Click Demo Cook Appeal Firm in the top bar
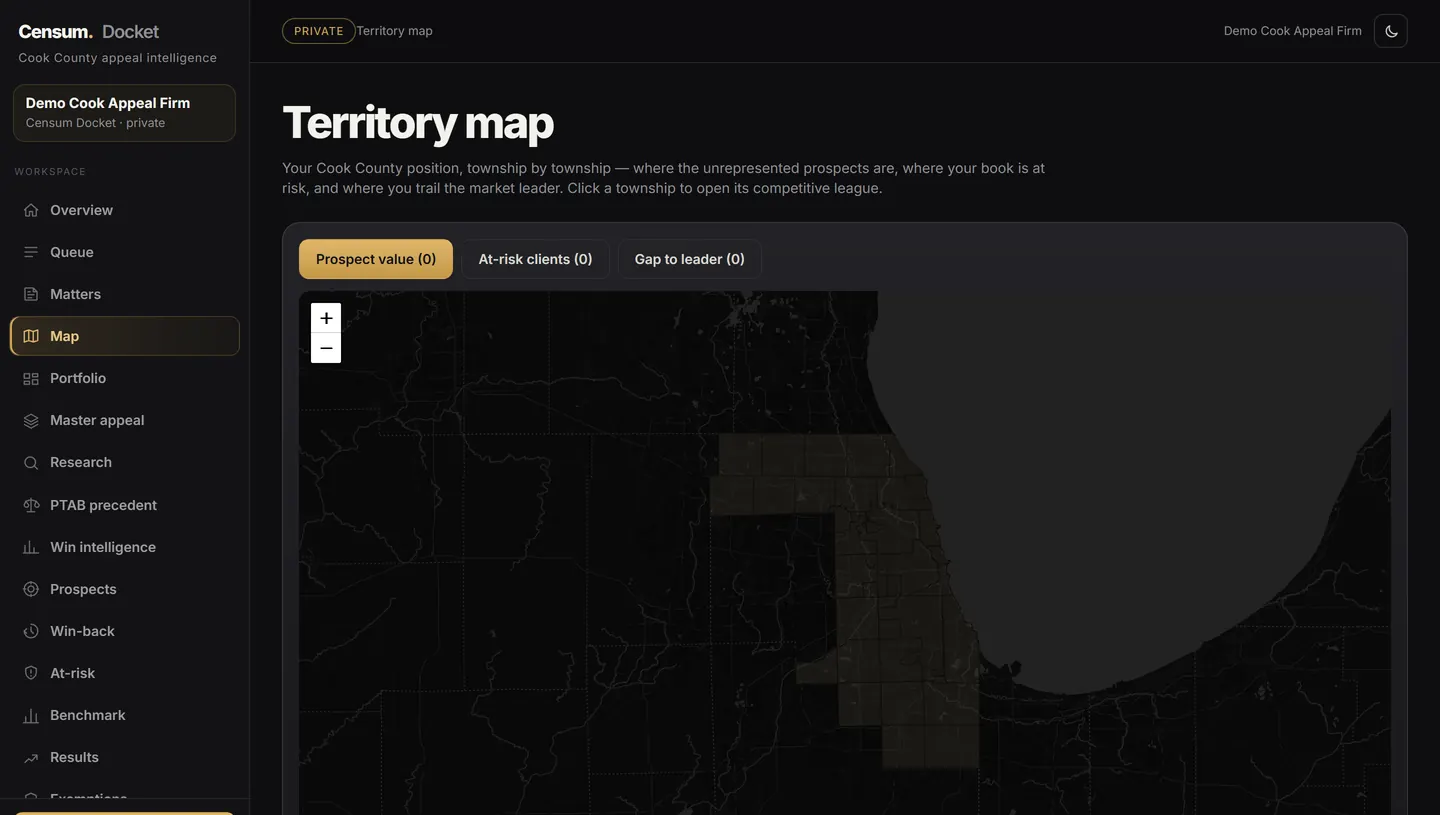Screen dimensions: 1440x815 tap(1292, 31)
